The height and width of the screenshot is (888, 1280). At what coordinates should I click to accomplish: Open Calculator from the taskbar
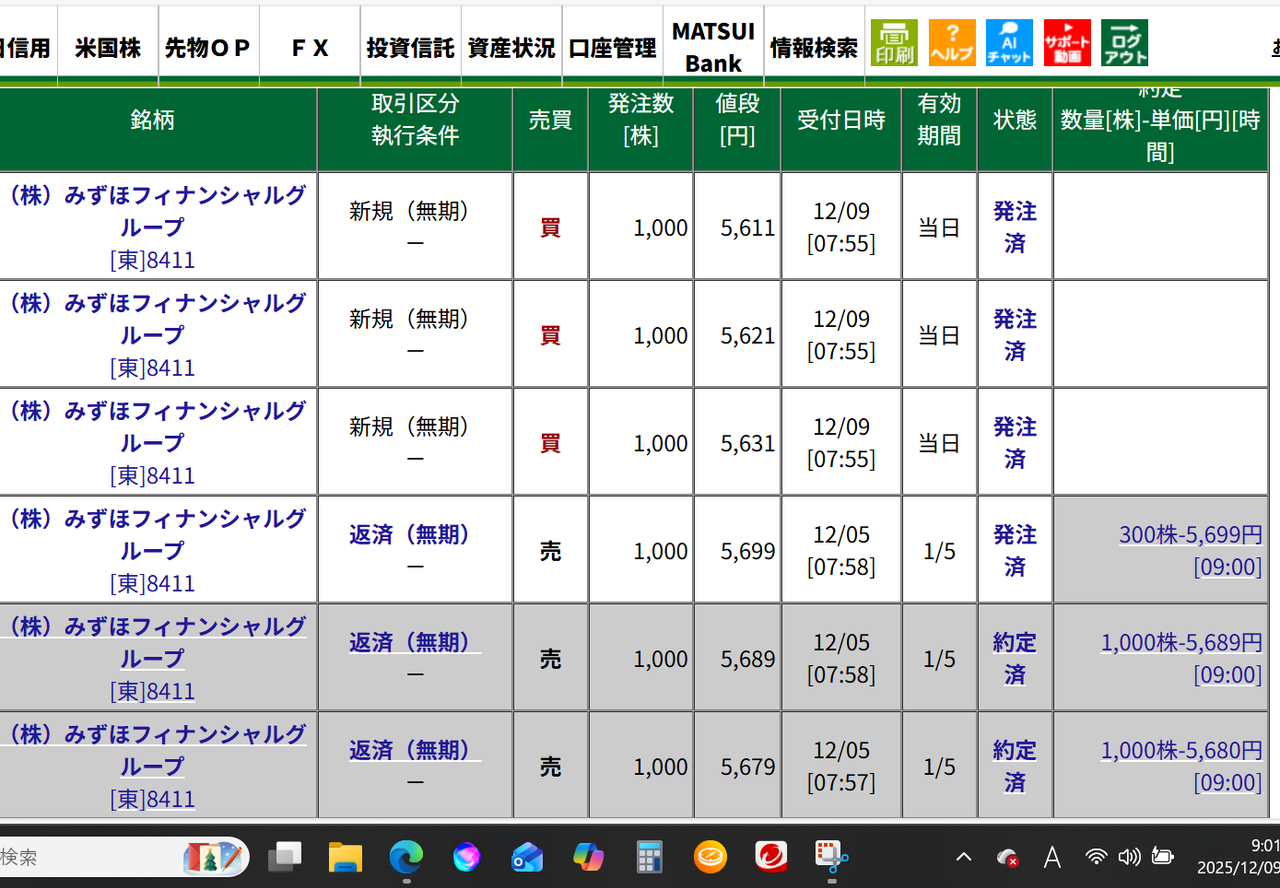pos(649,857)
